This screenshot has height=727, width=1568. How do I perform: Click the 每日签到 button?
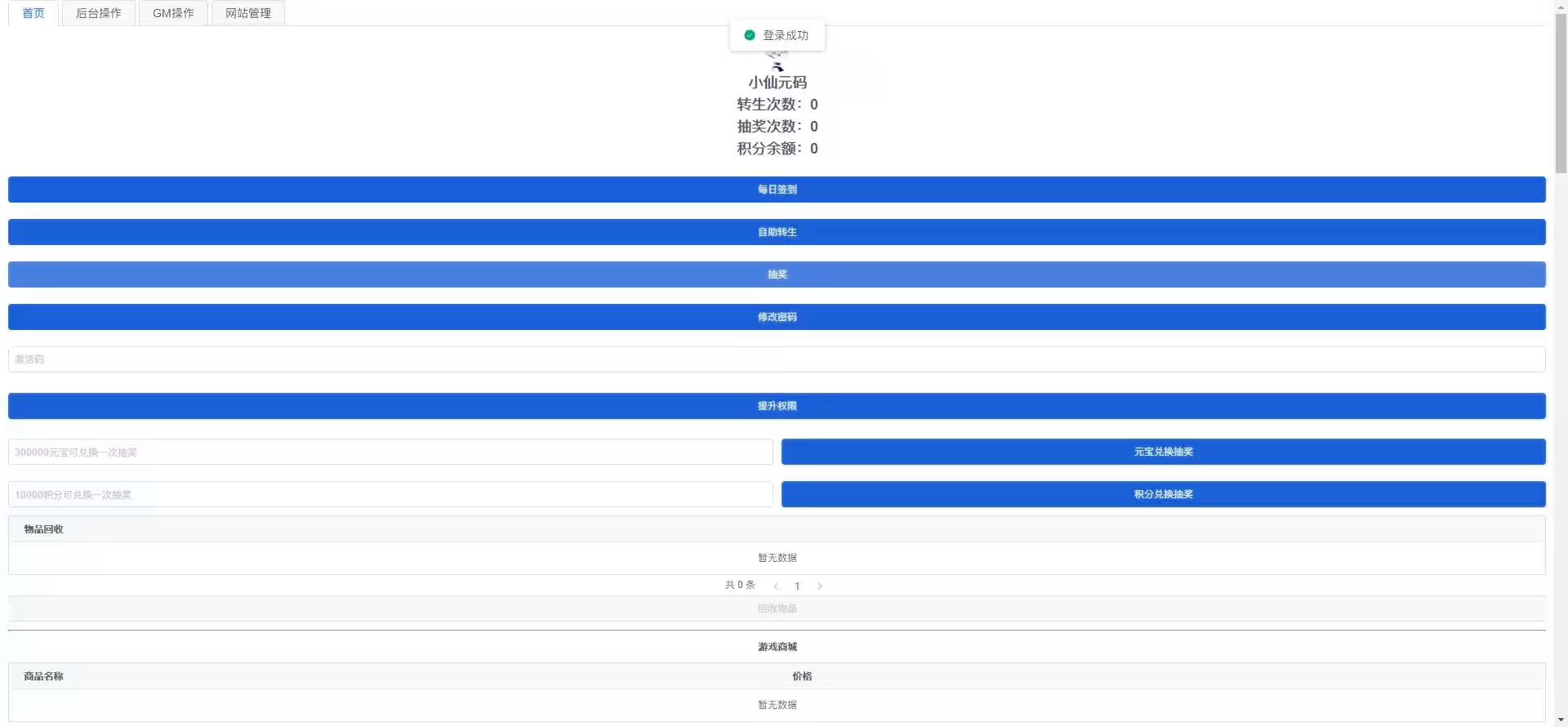pyautogui.click(x=777, y=190)
